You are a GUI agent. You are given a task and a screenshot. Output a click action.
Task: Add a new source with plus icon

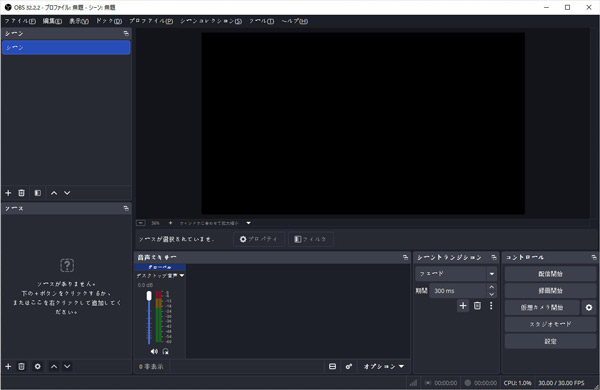click(x=8, y=366)
